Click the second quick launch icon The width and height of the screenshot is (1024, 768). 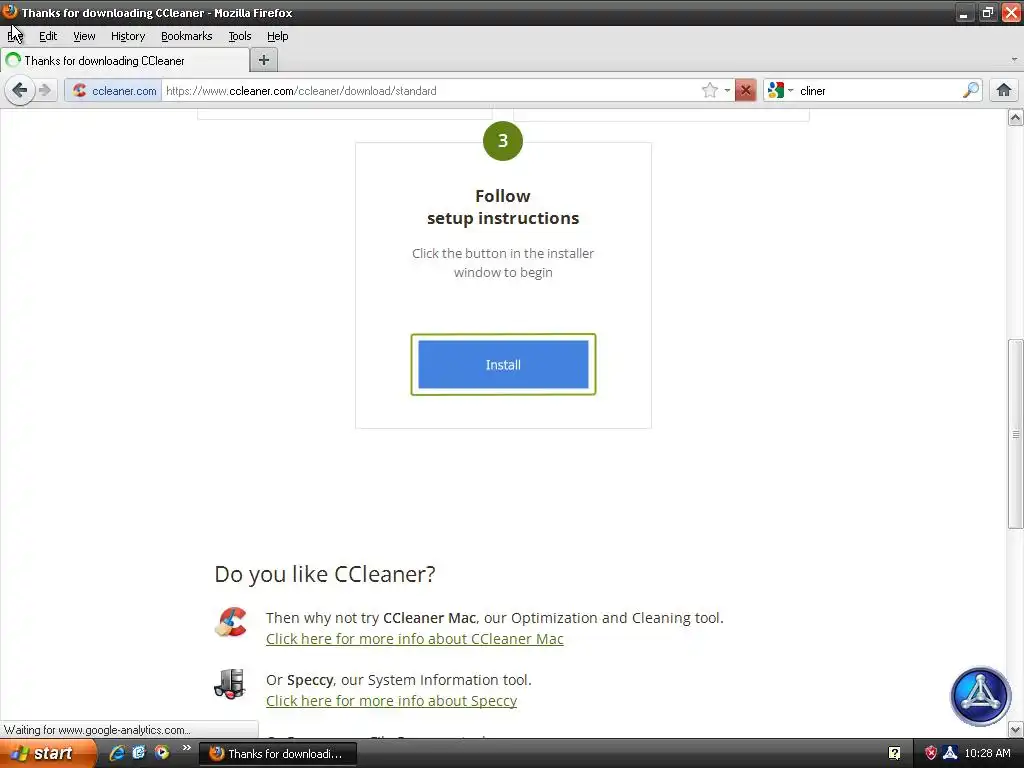pyautogui.click(x=139, y=753)
